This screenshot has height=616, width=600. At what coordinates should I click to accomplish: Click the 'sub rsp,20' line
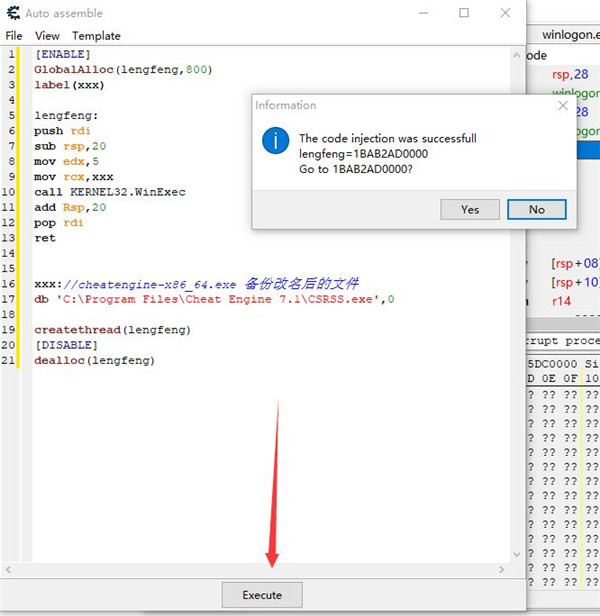coord(70,146)
